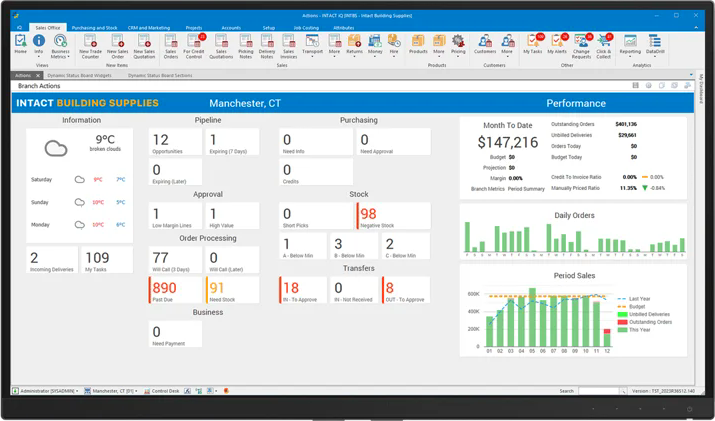Image resolution: width=715 pixels, height=421 pixels.
Task: Click the Control Desk status bar item
Action: (162, 391)
